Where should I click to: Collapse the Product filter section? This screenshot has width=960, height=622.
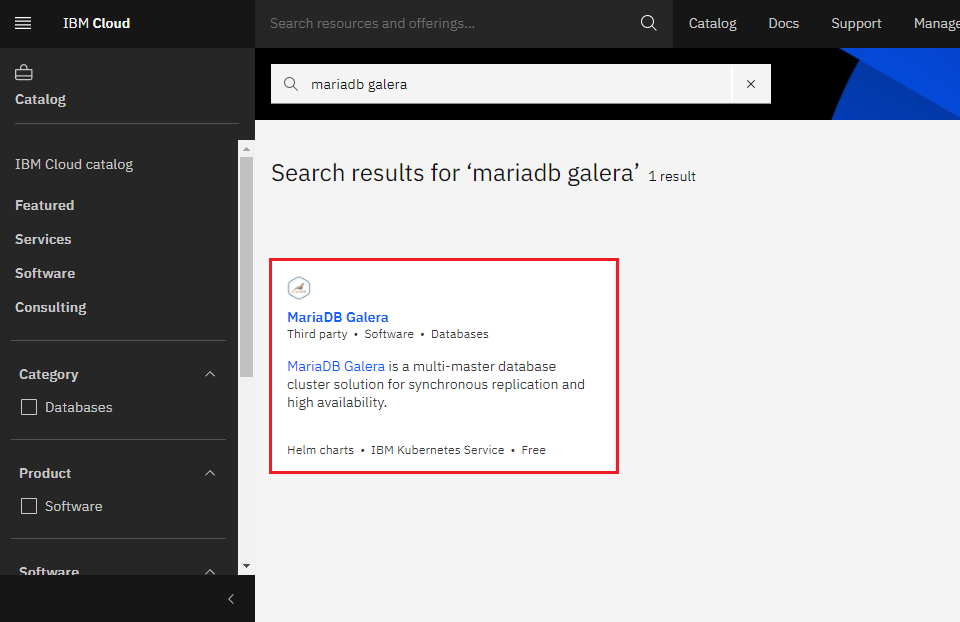(210, 473)
